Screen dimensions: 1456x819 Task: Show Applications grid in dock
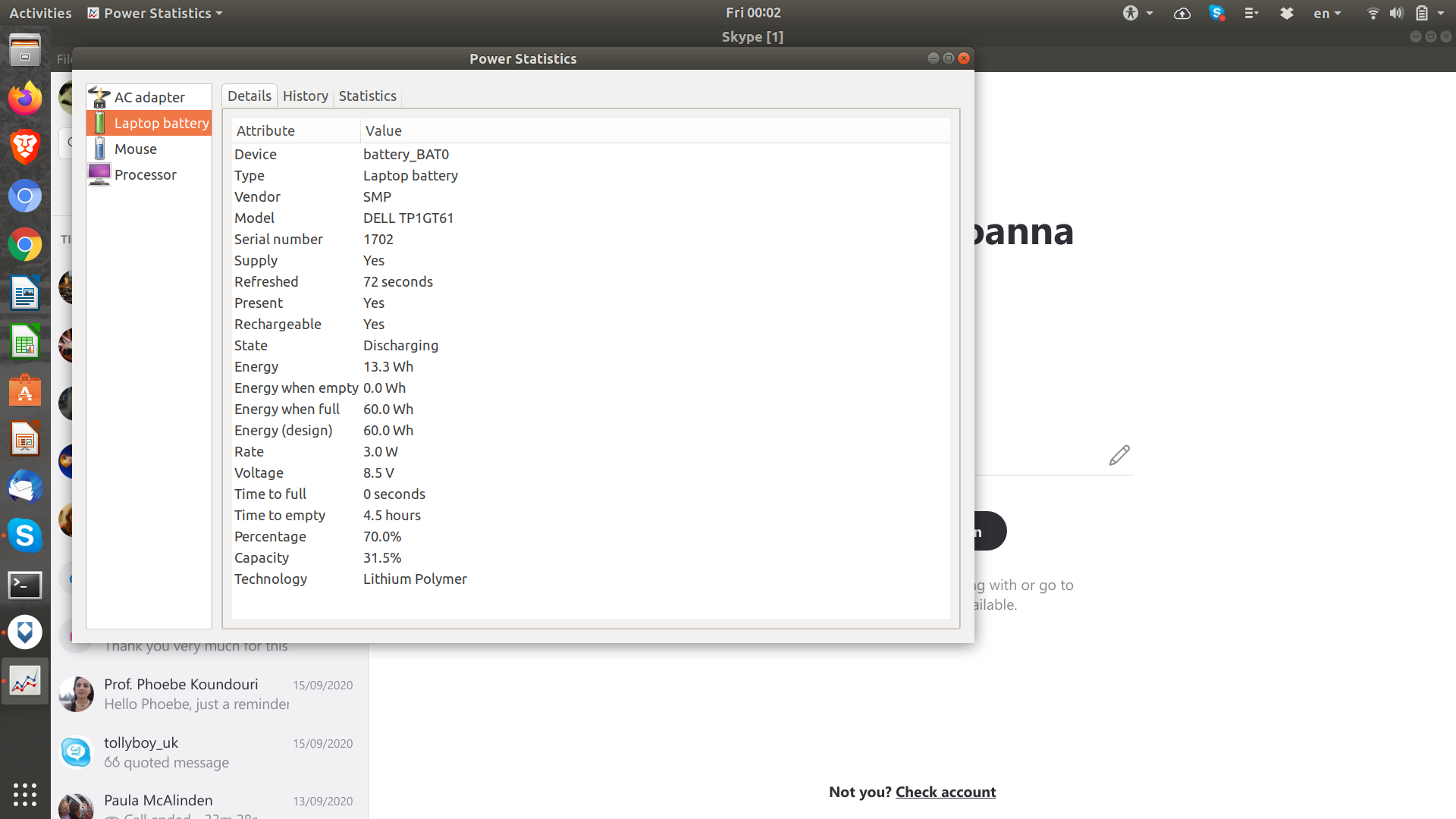(25, 794)
